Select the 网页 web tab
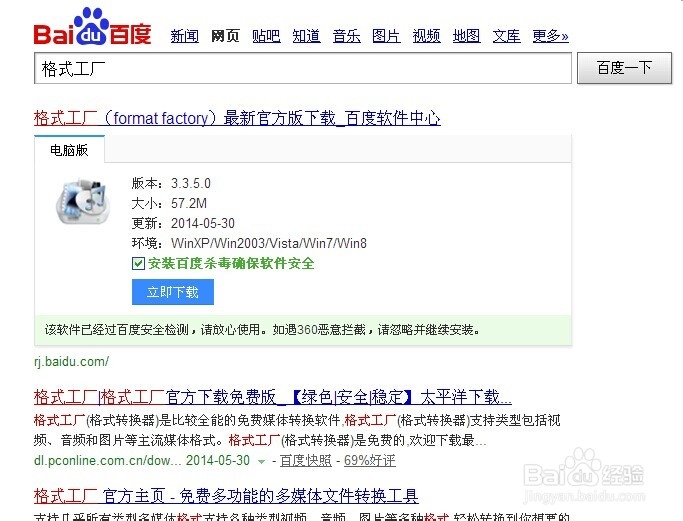 225,36
